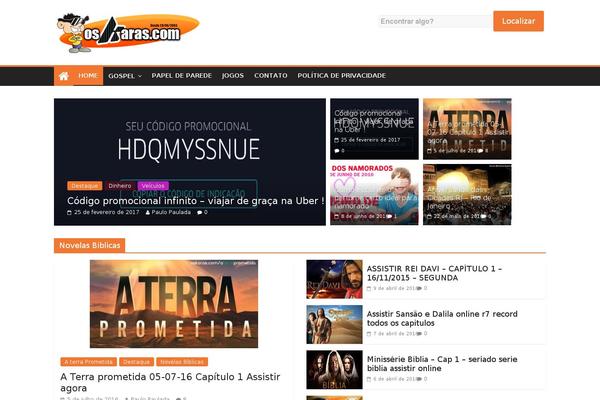
Task: Open 'A Terra prometida 05-07-16 Capítulo 1' title
Action: [x=170, y=382]
